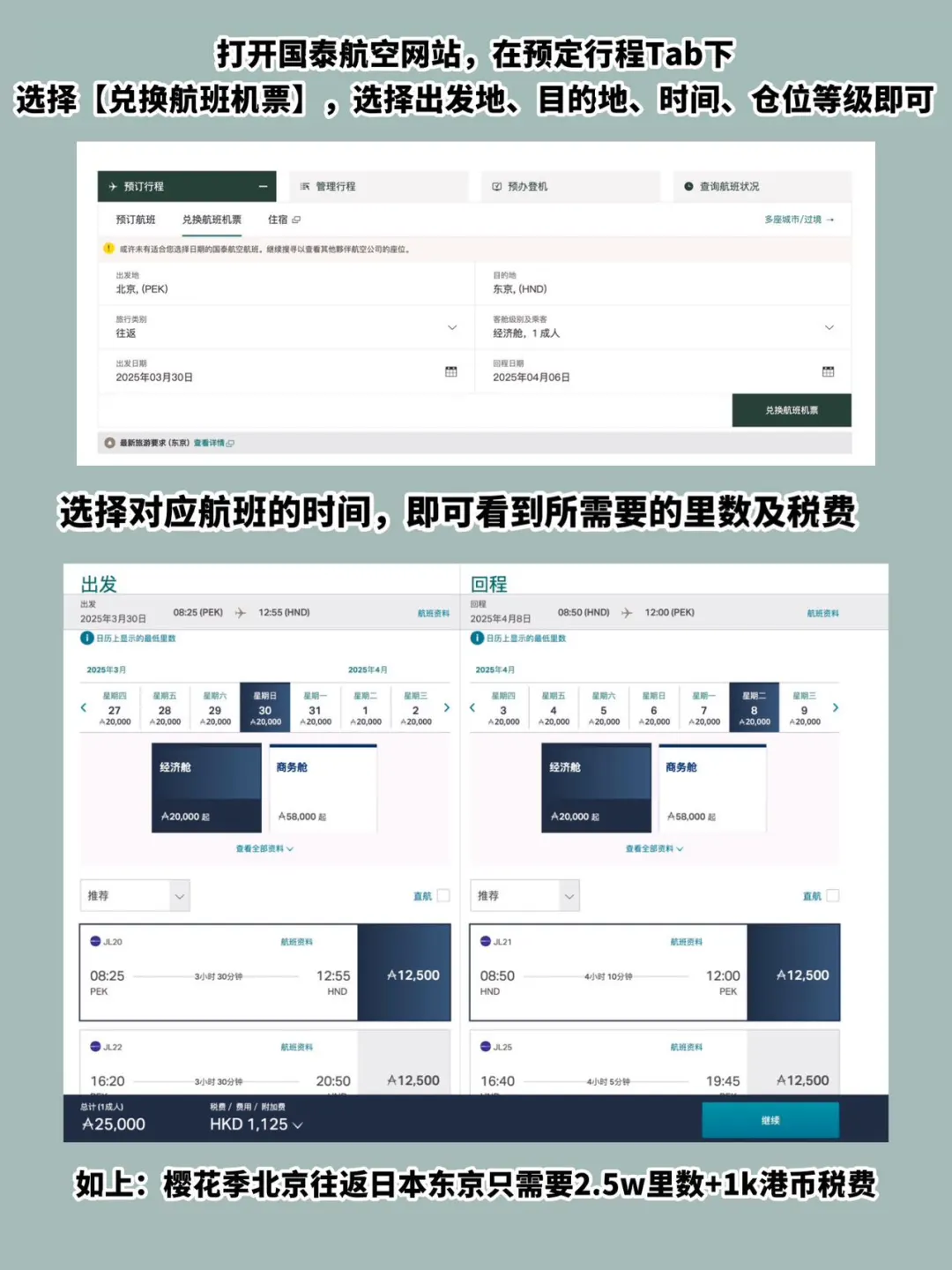Go to next dates in 出发 calendar
Image resolution: width=952 pixels, height=1270 pixels.
[447, 707]
